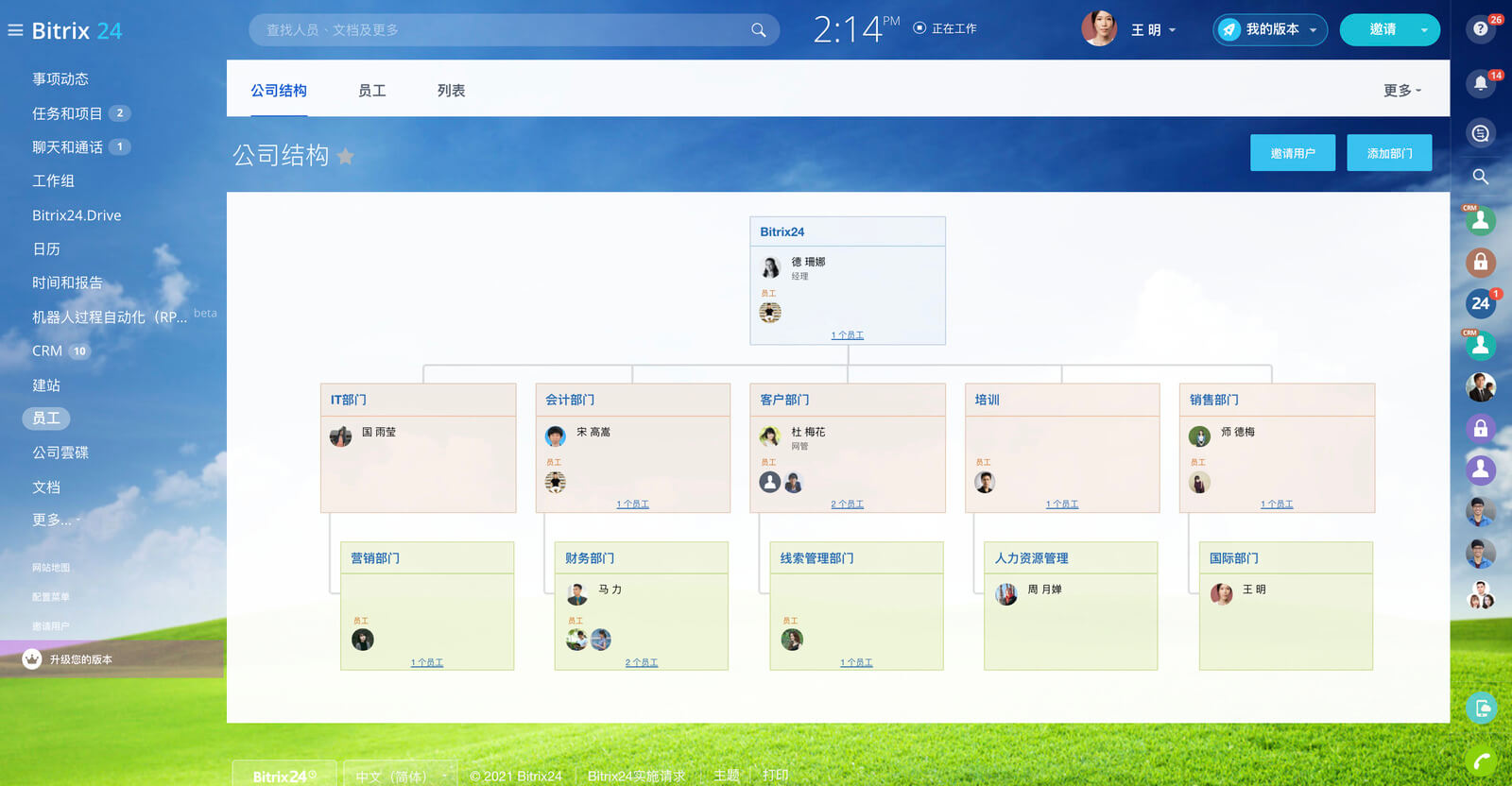Click the teal document icon at the sidebar bottom
The image size is (1512, 786).
point(1481,708)
